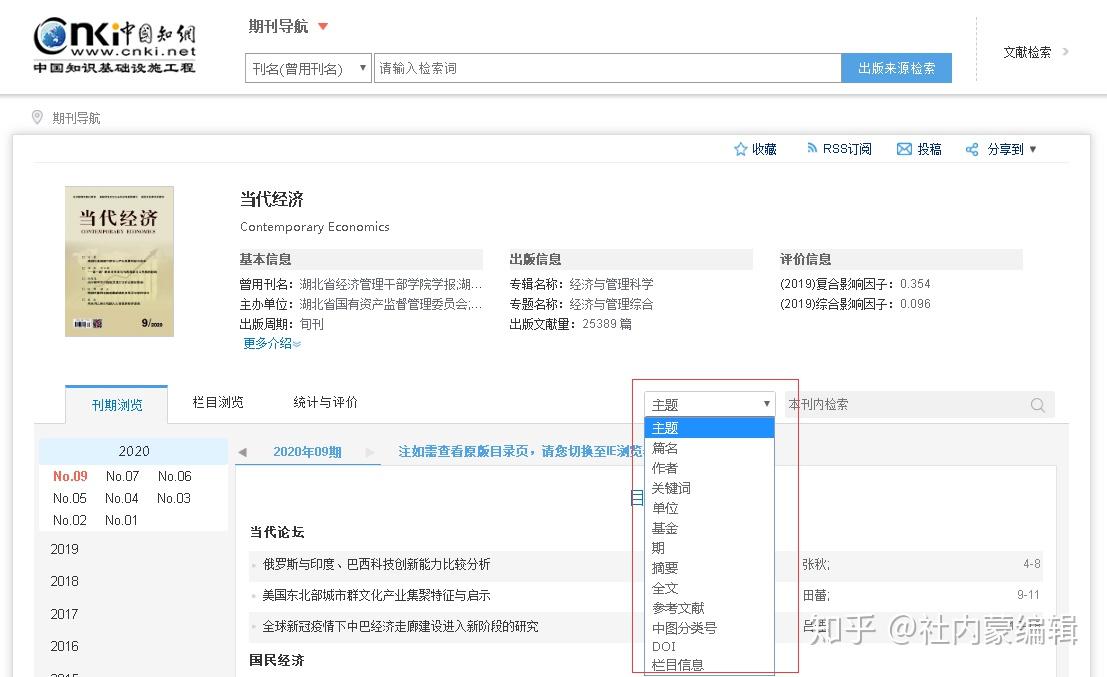Open the 文献检索 link
Image resolution: width=1107 pixels, height=677 pixels.
coord(1029,53)
